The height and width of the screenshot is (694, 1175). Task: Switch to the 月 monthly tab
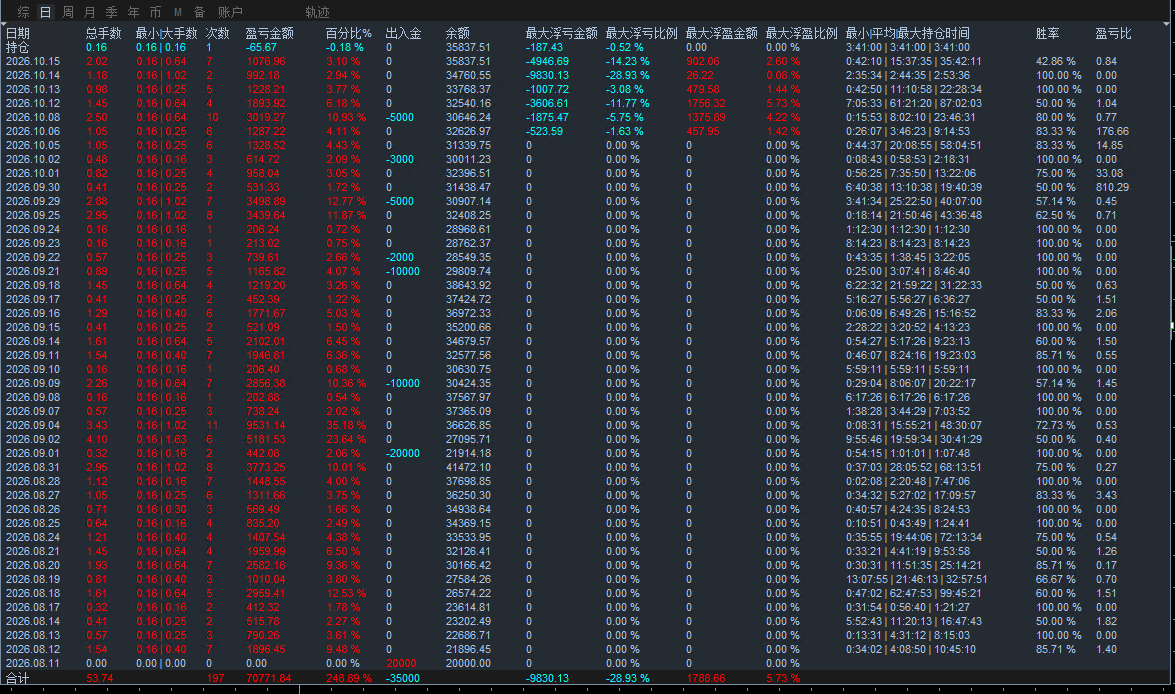click(90, 12)
